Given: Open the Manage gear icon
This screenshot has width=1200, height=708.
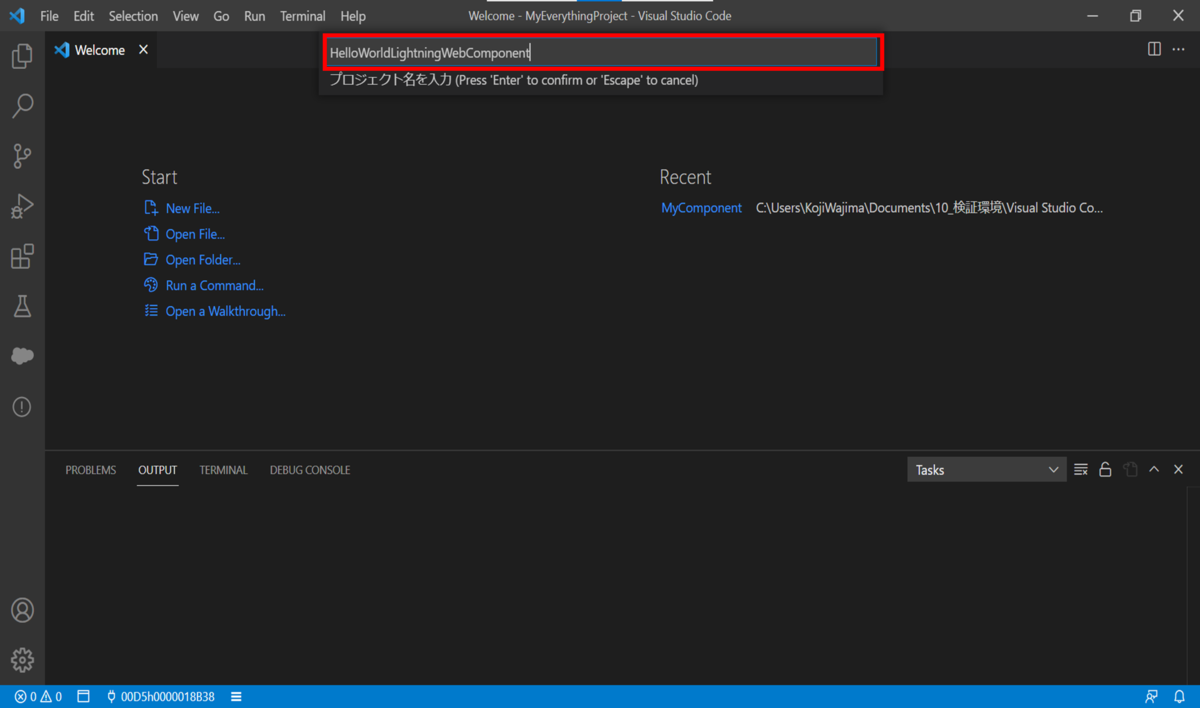Looking at the screenshot, I should (22, 660).
